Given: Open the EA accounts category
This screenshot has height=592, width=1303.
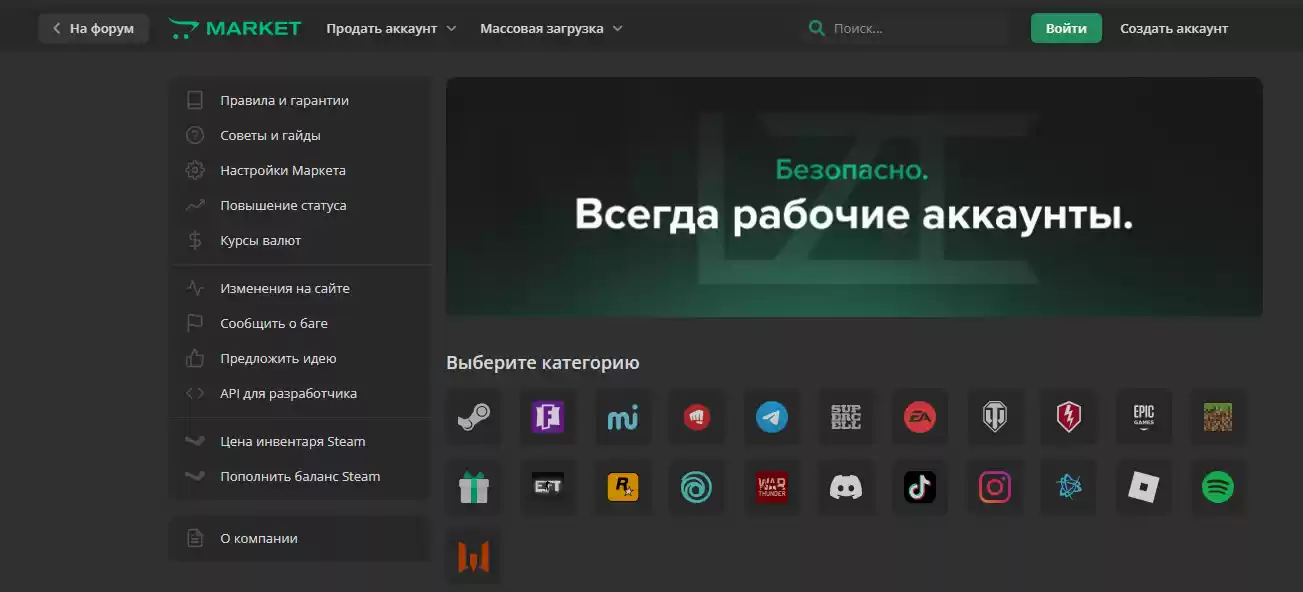Looking at the screenshot, I should pyautogui.click(x=920, y=417).
